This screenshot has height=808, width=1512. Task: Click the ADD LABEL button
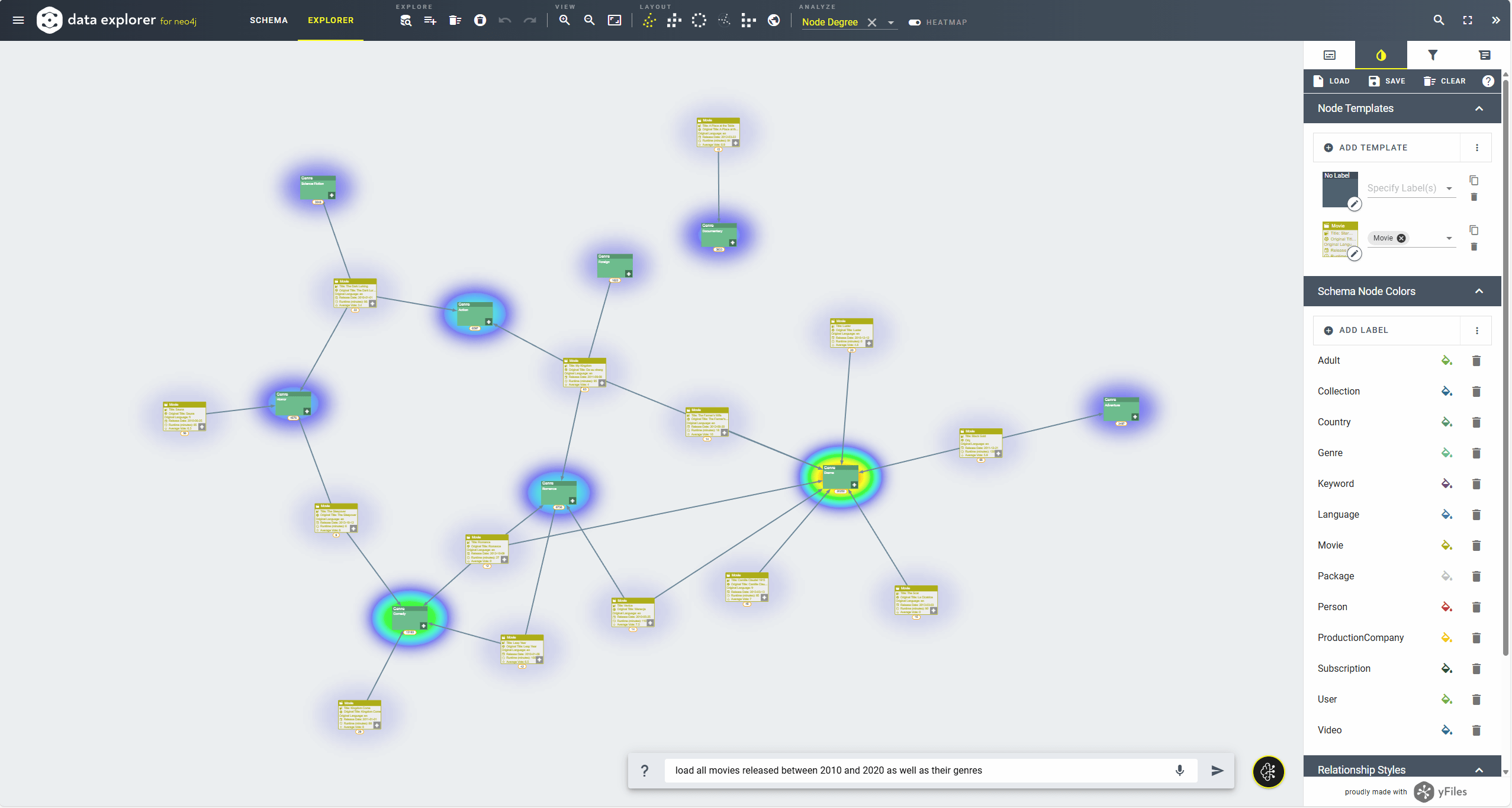pyautogui.click(x=1363, y=330)
